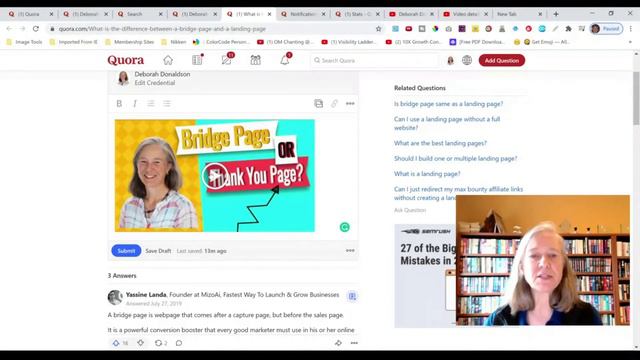Open Image Tools bookmark folder
This screenshot has width=640, height=360.
24,42
